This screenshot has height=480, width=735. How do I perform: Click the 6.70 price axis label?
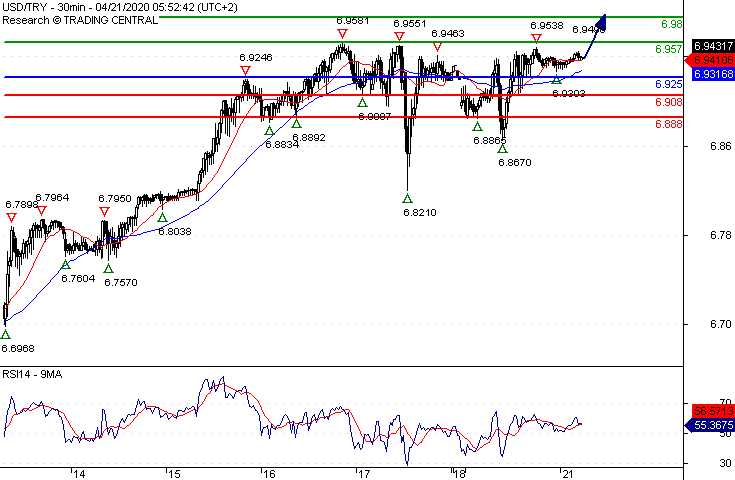(720, 324)
